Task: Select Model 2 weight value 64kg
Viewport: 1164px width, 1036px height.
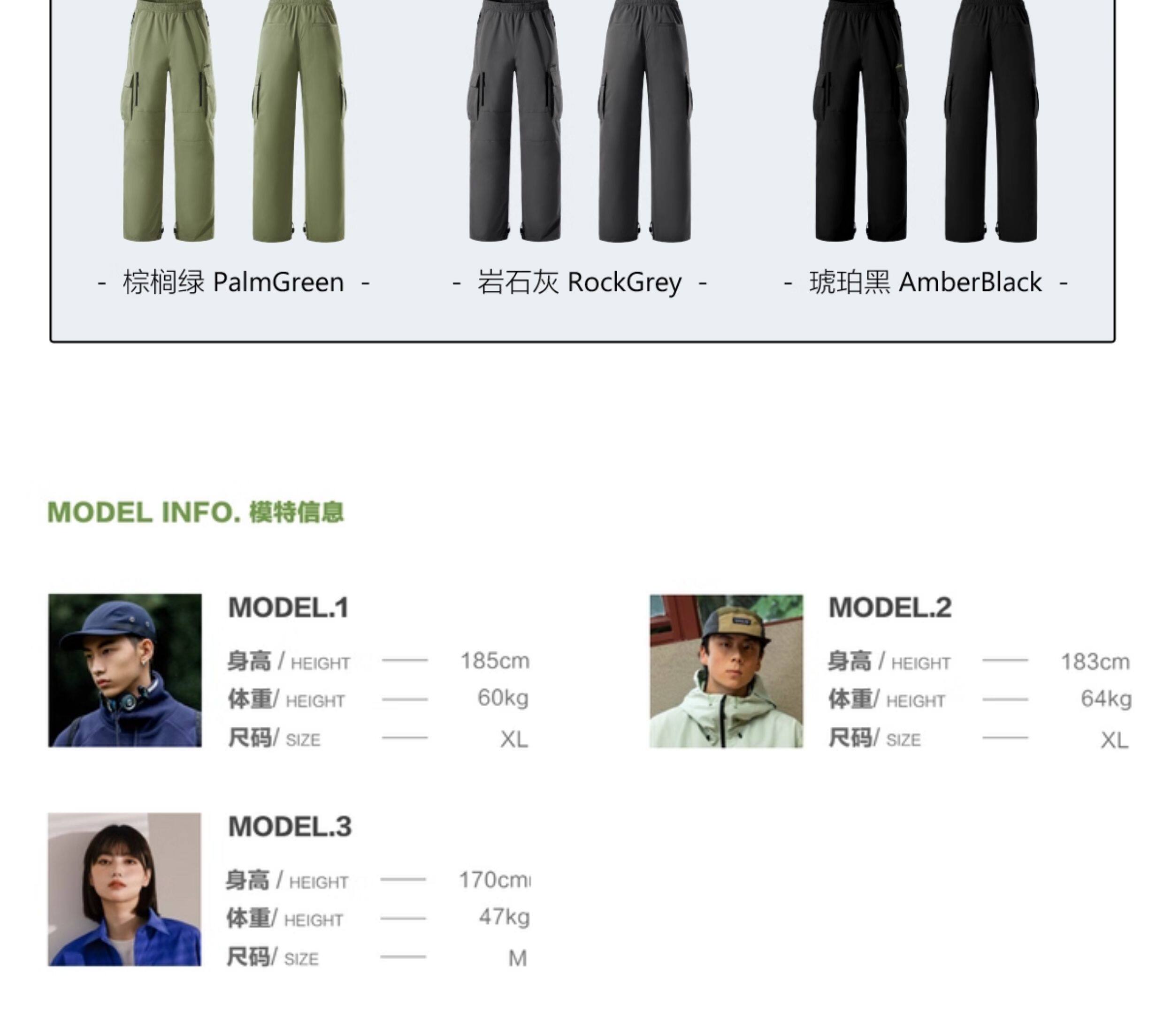Action: tap(1106, 699)
